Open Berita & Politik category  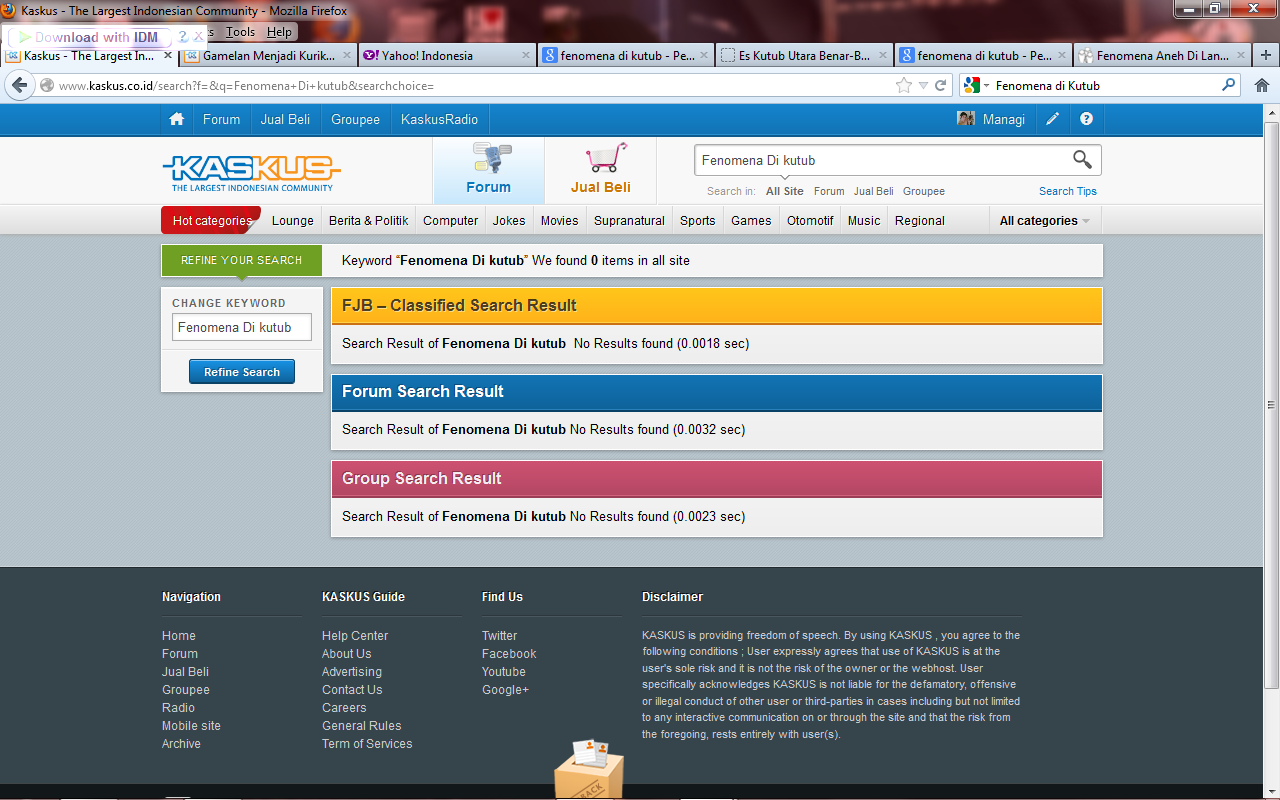coord(369,221)
